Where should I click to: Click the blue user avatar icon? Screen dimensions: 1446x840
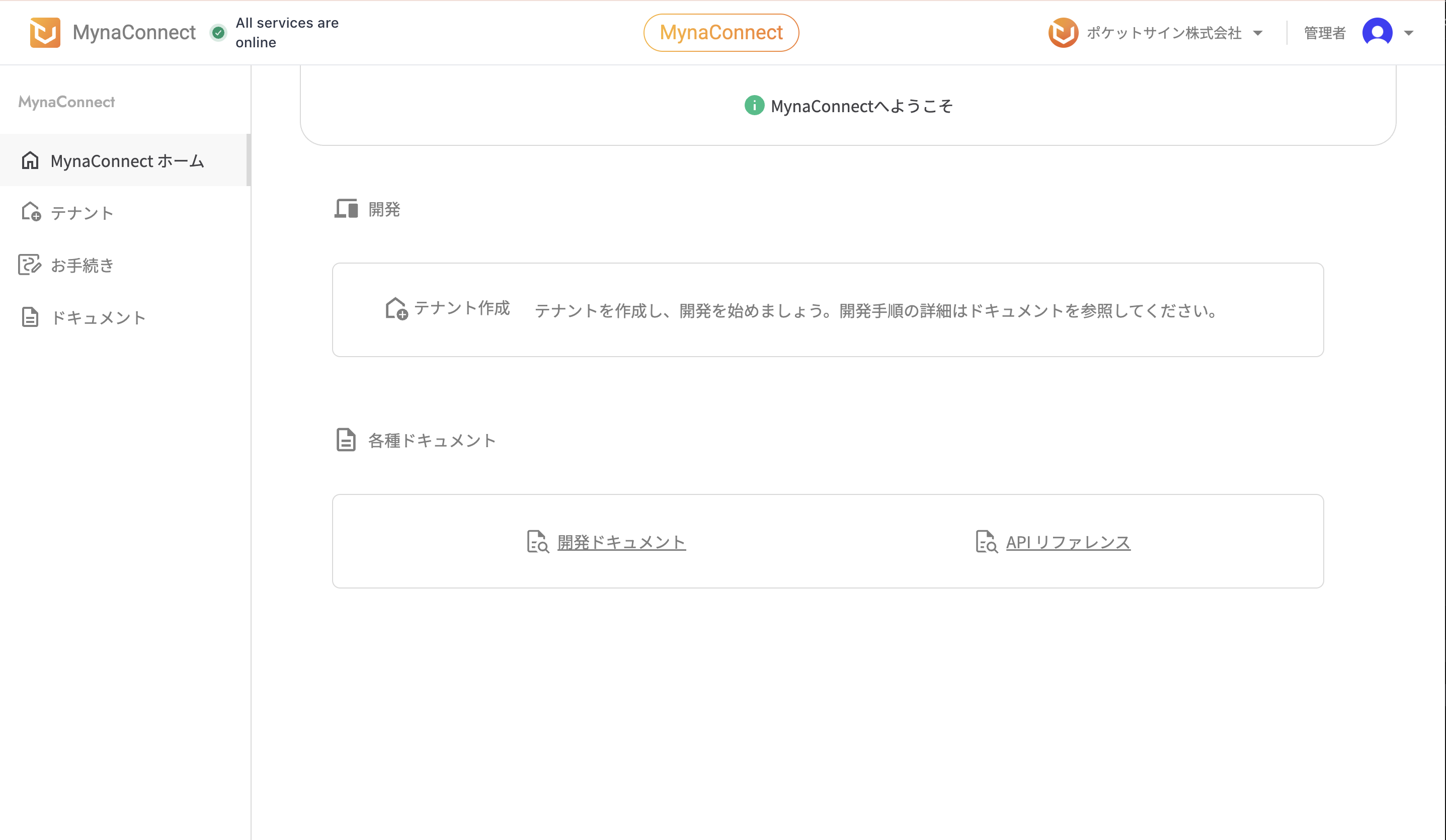(1377, 33)
